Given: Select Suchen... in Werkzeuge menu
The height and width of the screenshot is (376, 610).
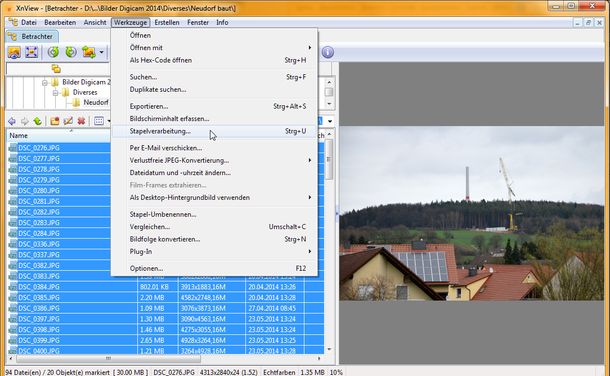Looking at the screenshot, I should click(214, 77).
